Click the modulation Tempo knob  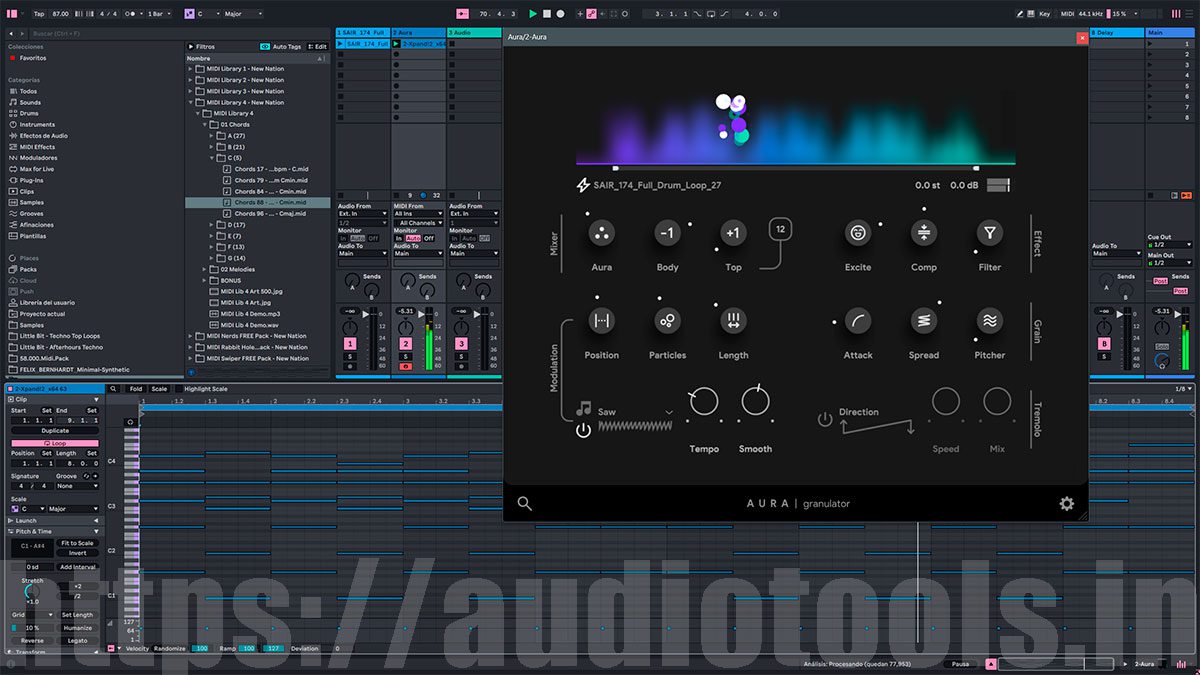704,402
